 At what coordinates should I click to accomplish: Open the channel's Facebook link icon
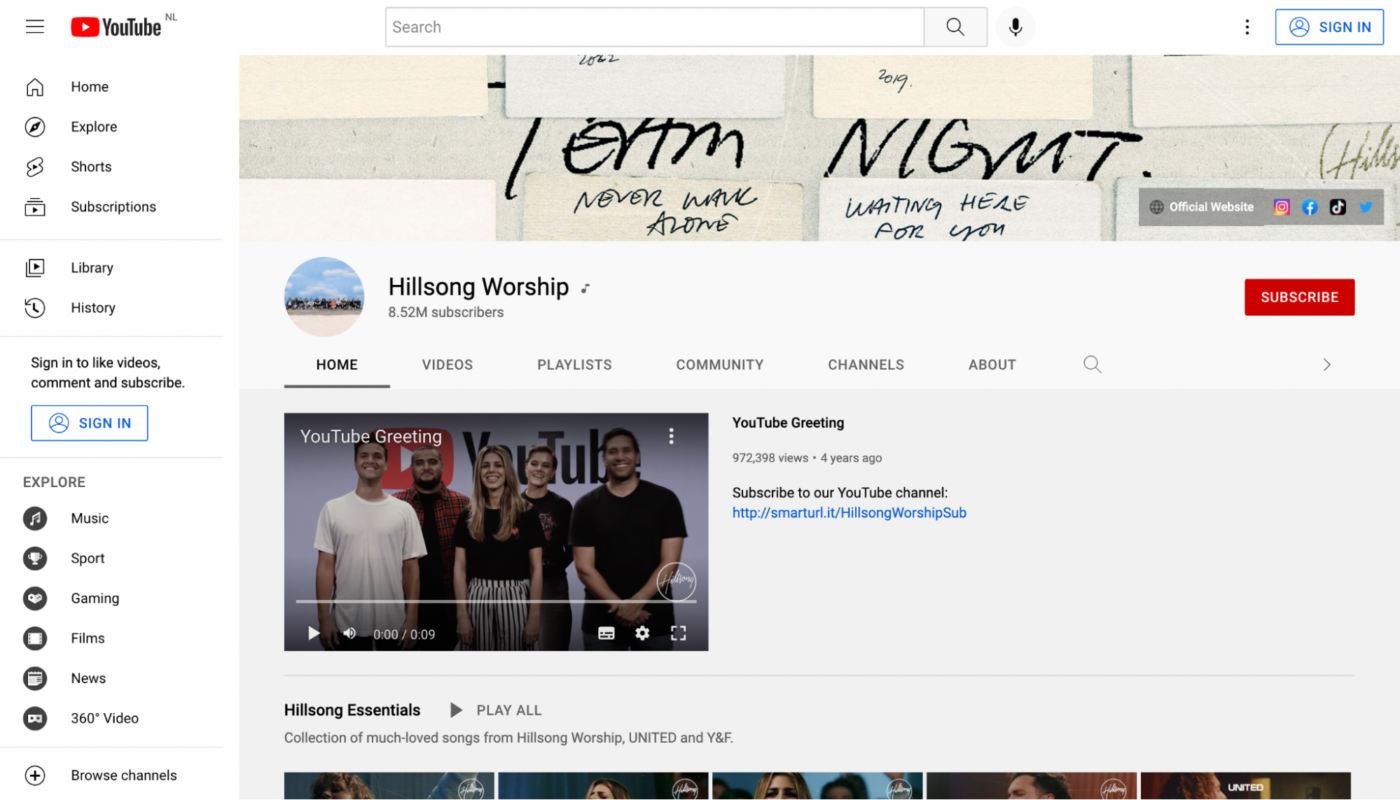[x=1309, y=207]
